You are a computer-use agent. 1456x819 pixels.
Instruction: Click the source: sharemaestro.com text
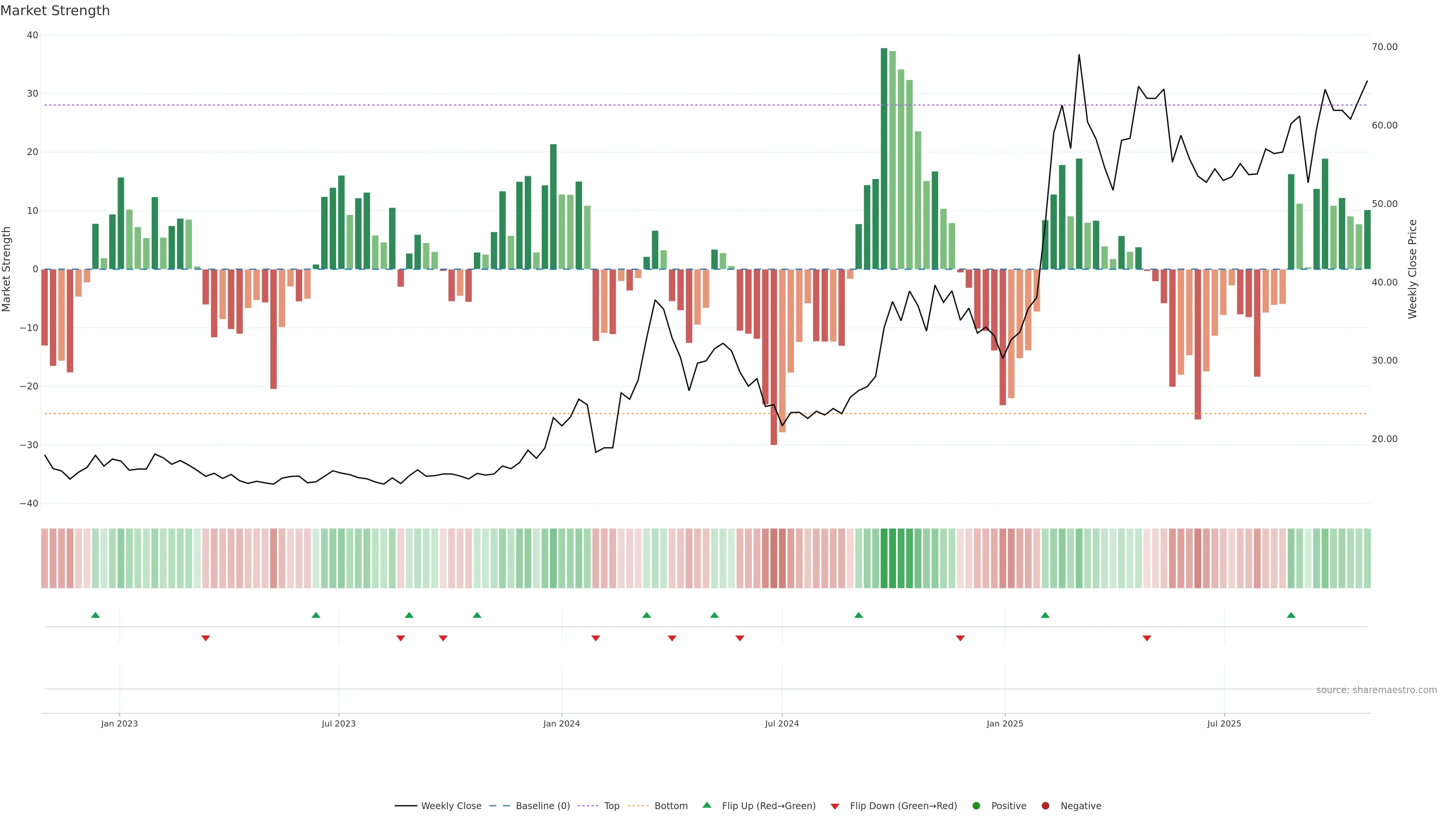1376,690
